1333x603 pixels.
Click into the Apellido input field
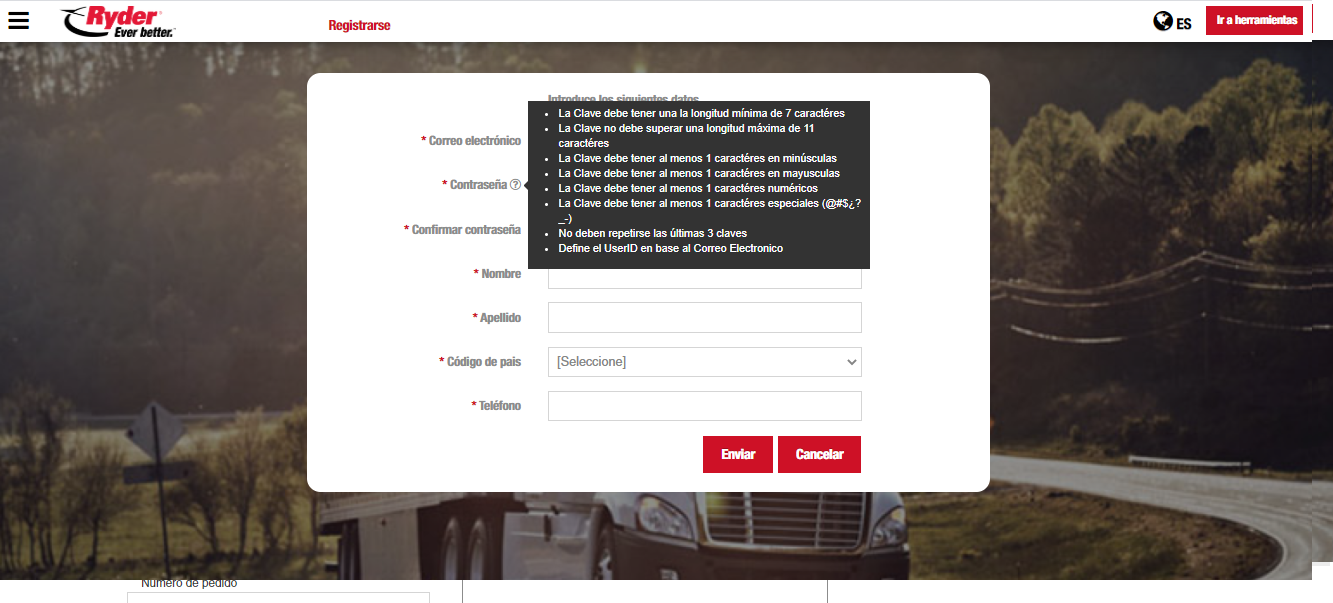coord(704,318)
